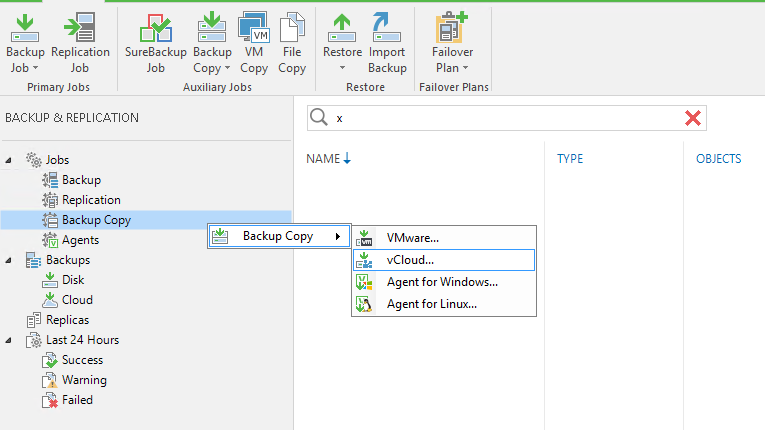Click the VM Copy ribbon icon
The width and height of the screenshot is (765, 430).
coord(254,27)
